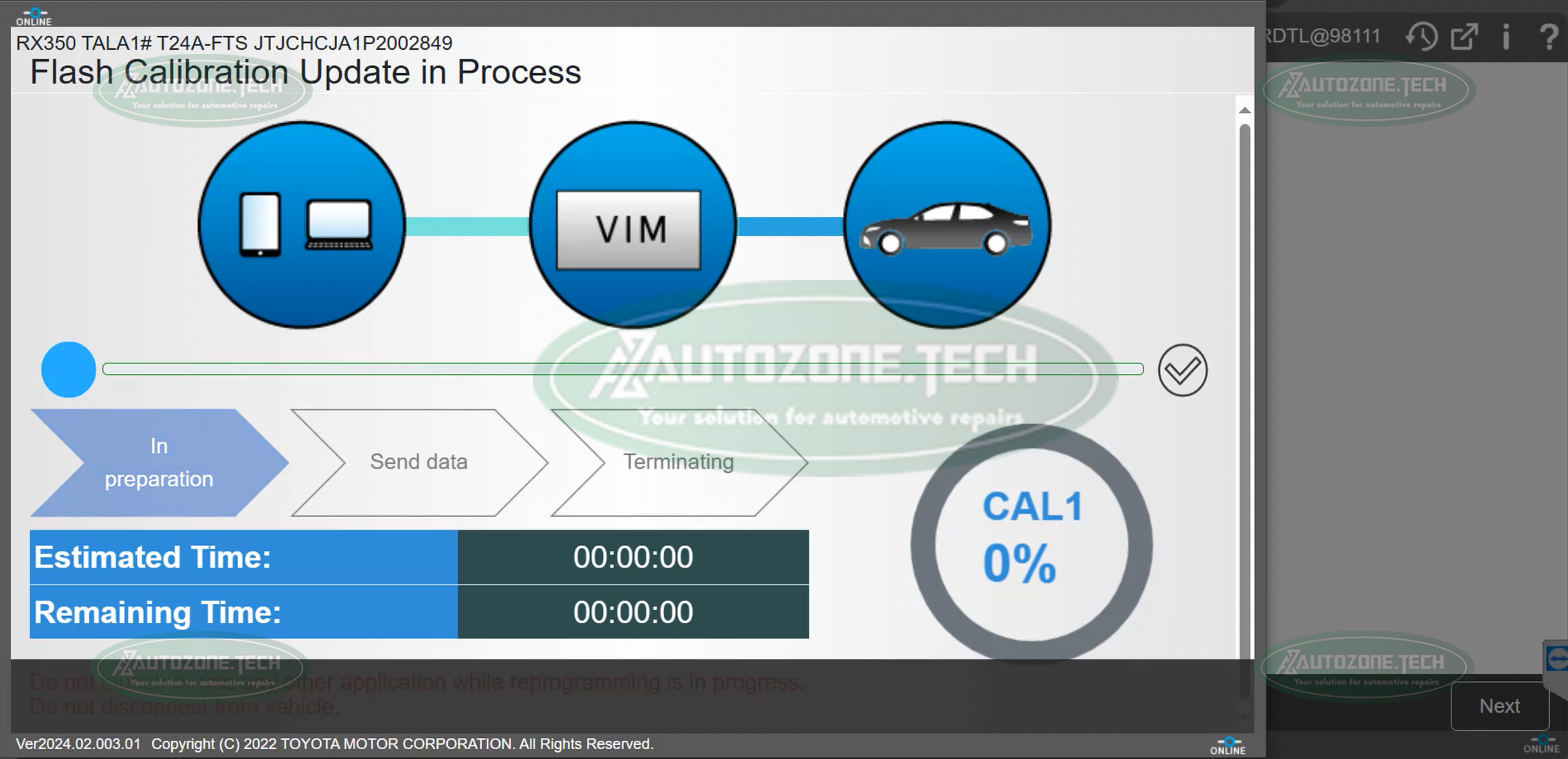Open the information 'i' icon

tap(1506, 36)
